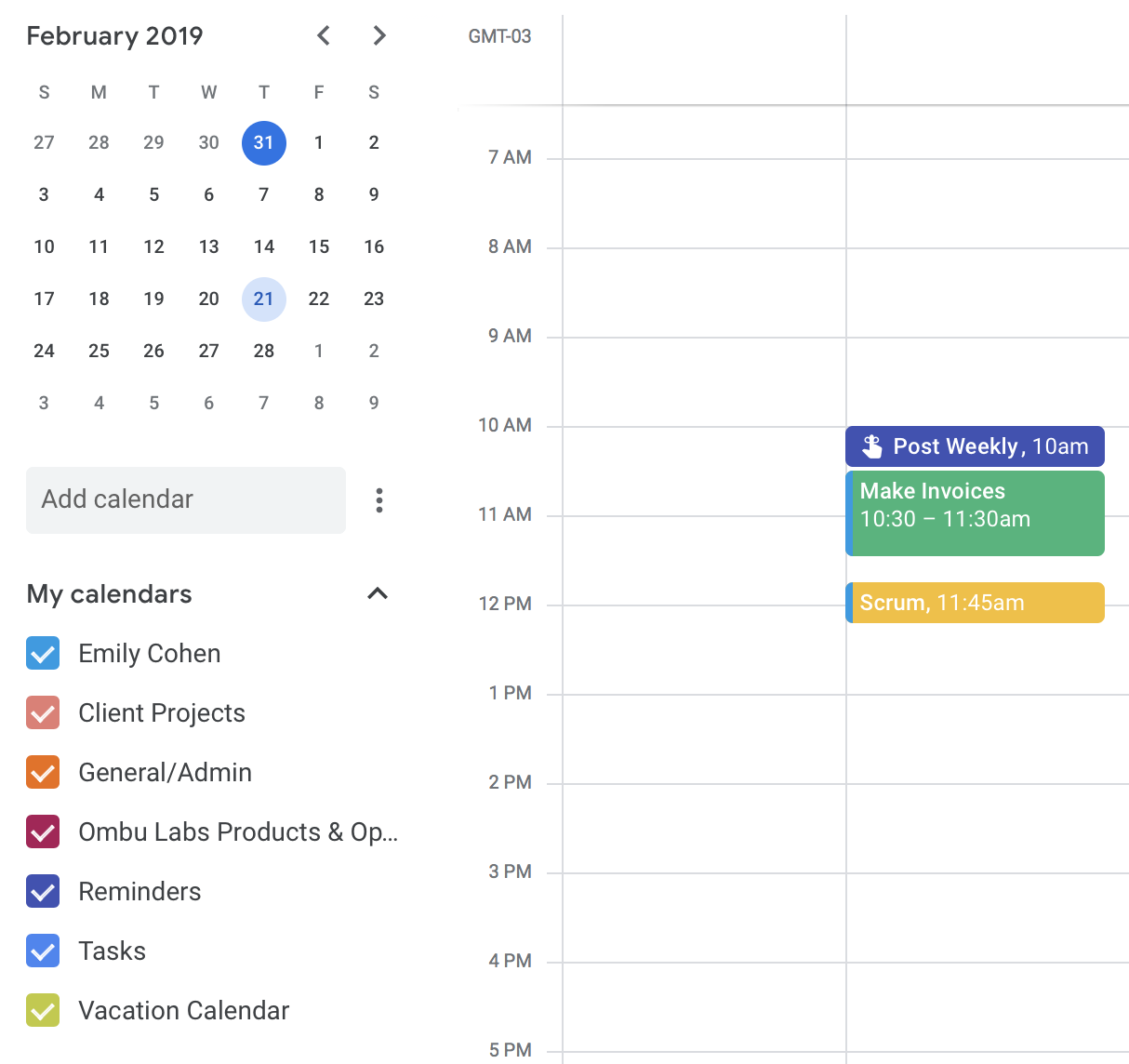Select February 19 in mini calendar
Viewport: 1129px width, 1064px height.
pos(153,299)
